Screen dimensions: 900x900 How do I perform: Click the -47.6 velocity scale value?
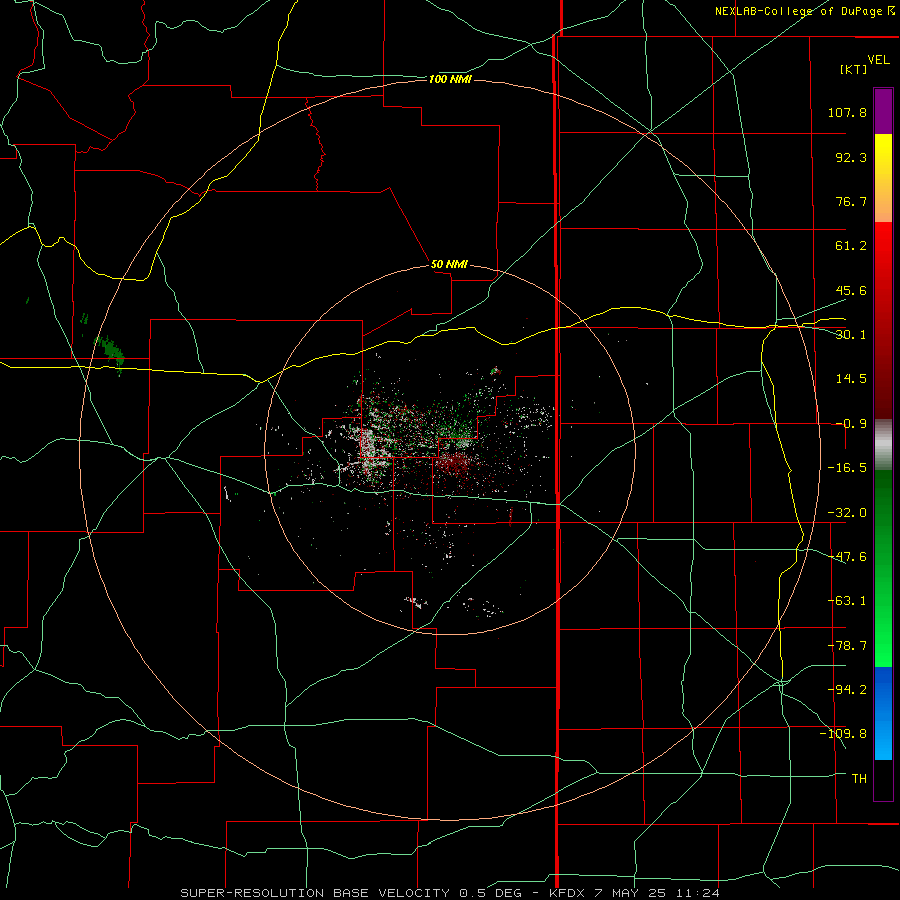pyautogui.click(x=847, y=557)
